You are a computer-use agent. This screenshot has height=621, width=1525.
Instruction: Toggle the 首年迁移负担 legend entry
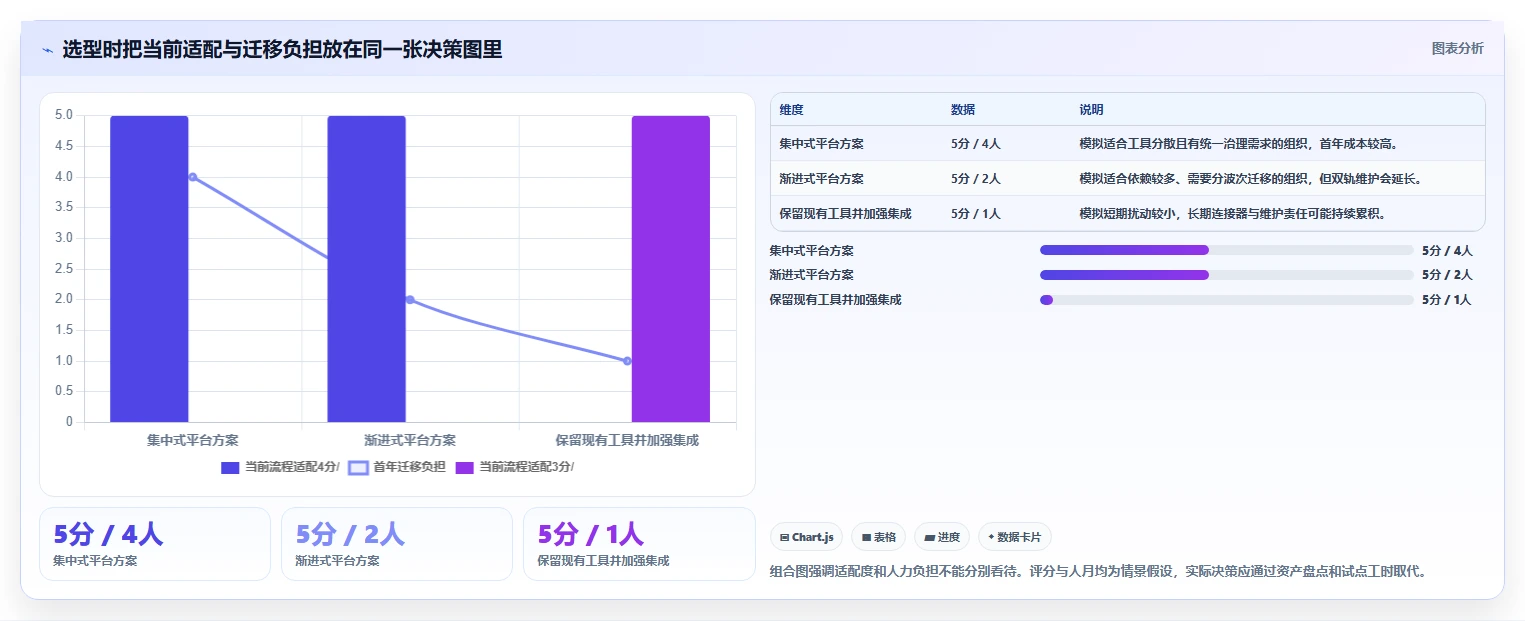point(397,467)
